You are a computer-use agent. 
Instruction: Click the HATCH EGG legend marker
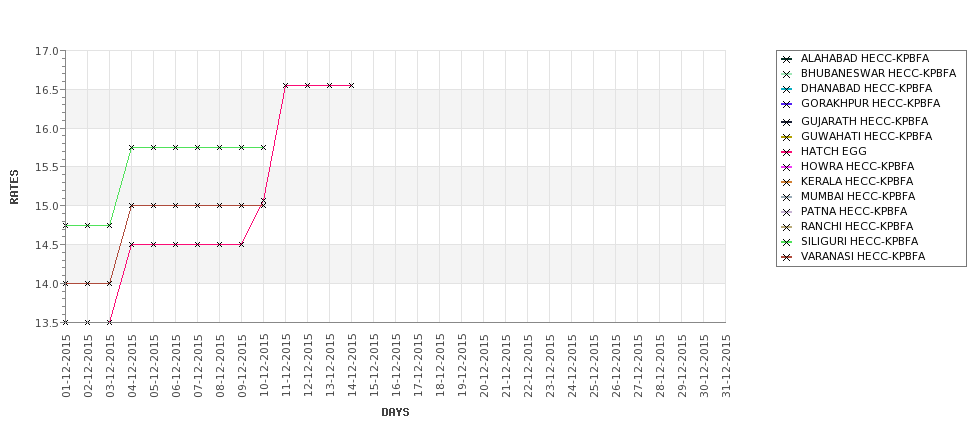787,152
